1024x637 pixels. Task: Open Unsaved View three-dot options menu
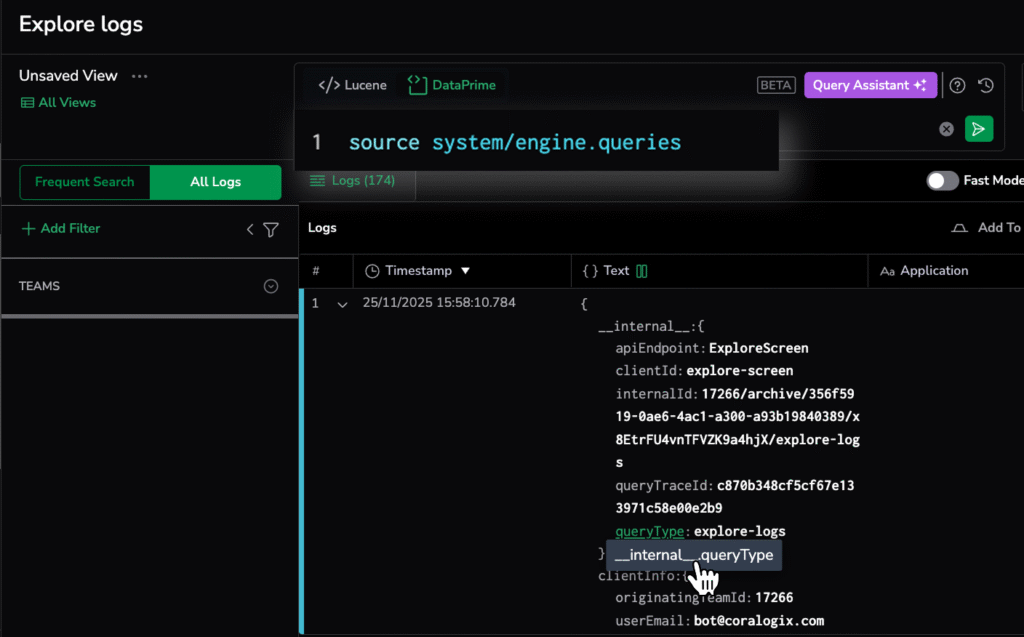pyautogui.click(x=140, y=76)
